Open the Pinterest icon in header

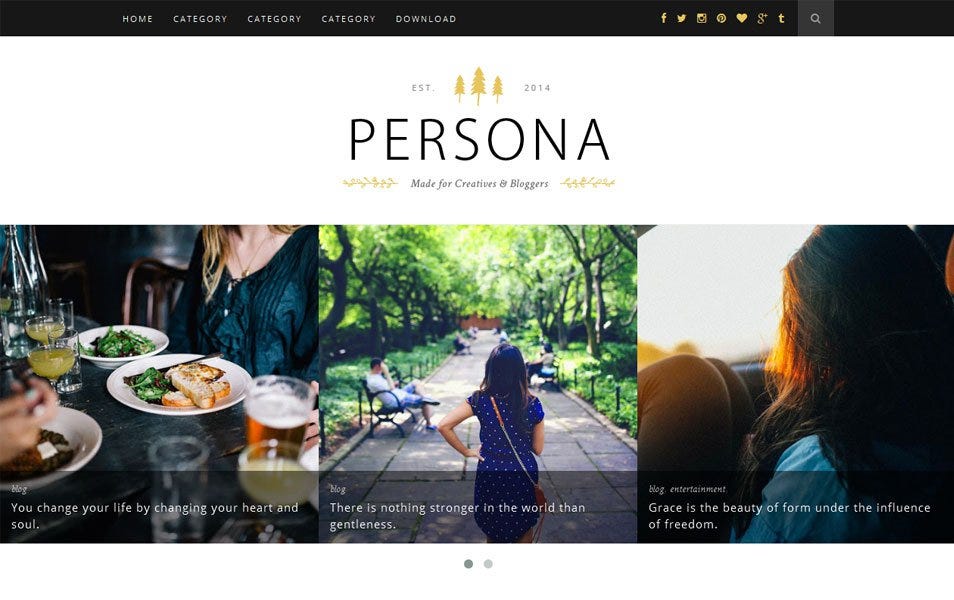(x=721, y=18)
